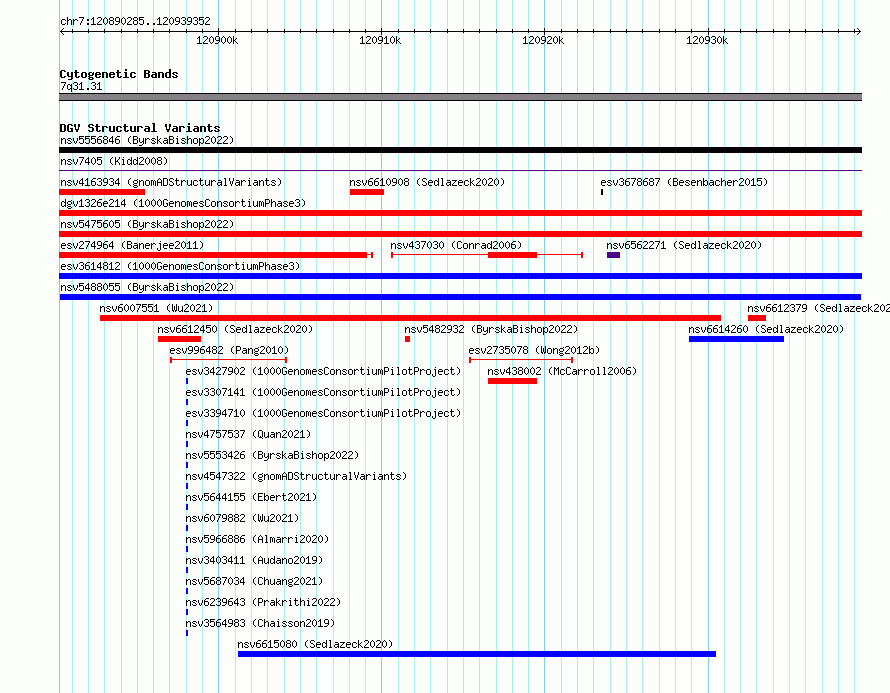Select nsv4163934 (gnomADStructuralVariants) label
The height and width of the screenshot is (693, 890).
[171, 182]
